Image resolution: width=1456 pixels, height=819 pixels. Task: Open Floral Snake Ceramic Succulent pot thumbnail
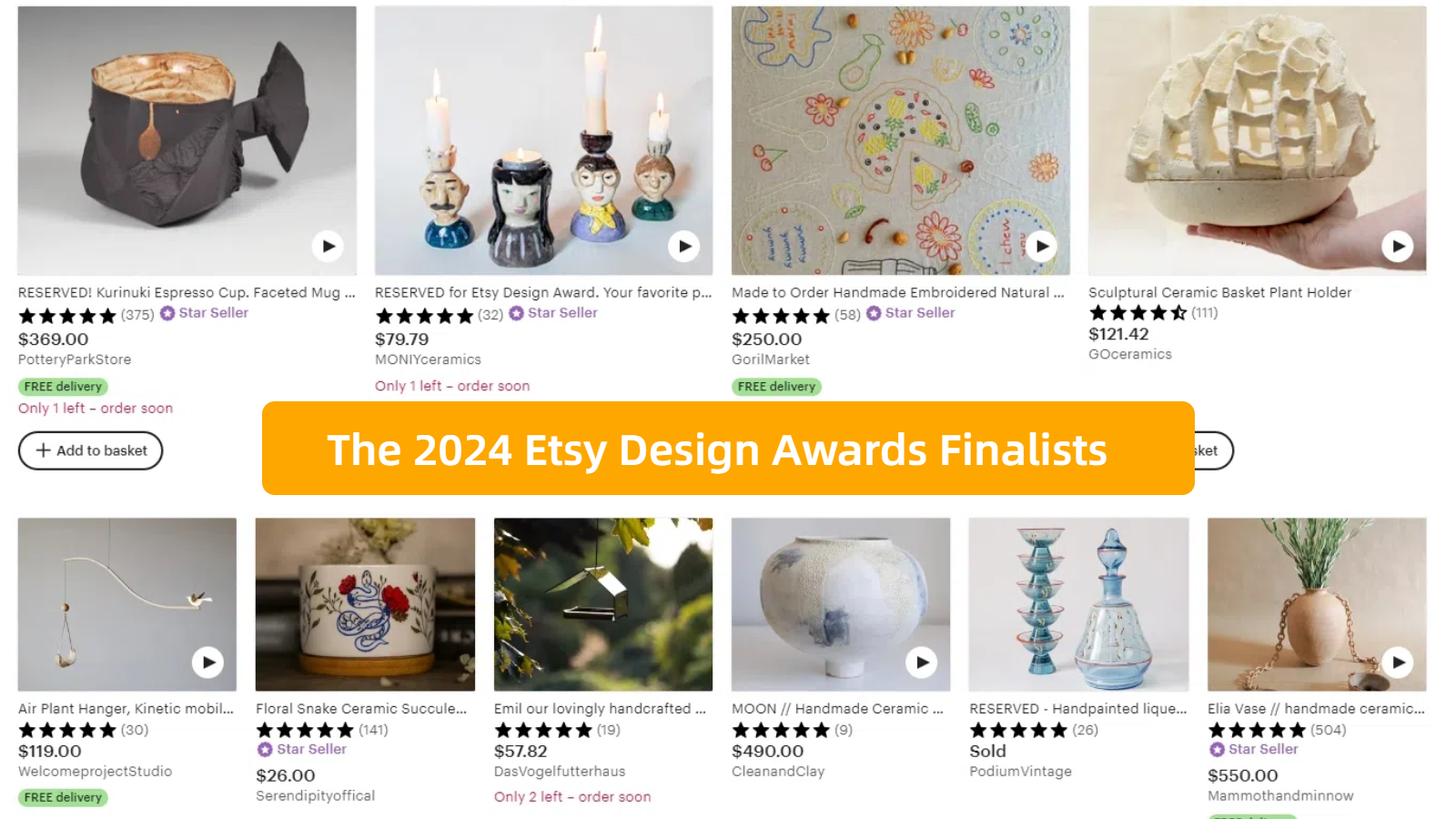365,604
